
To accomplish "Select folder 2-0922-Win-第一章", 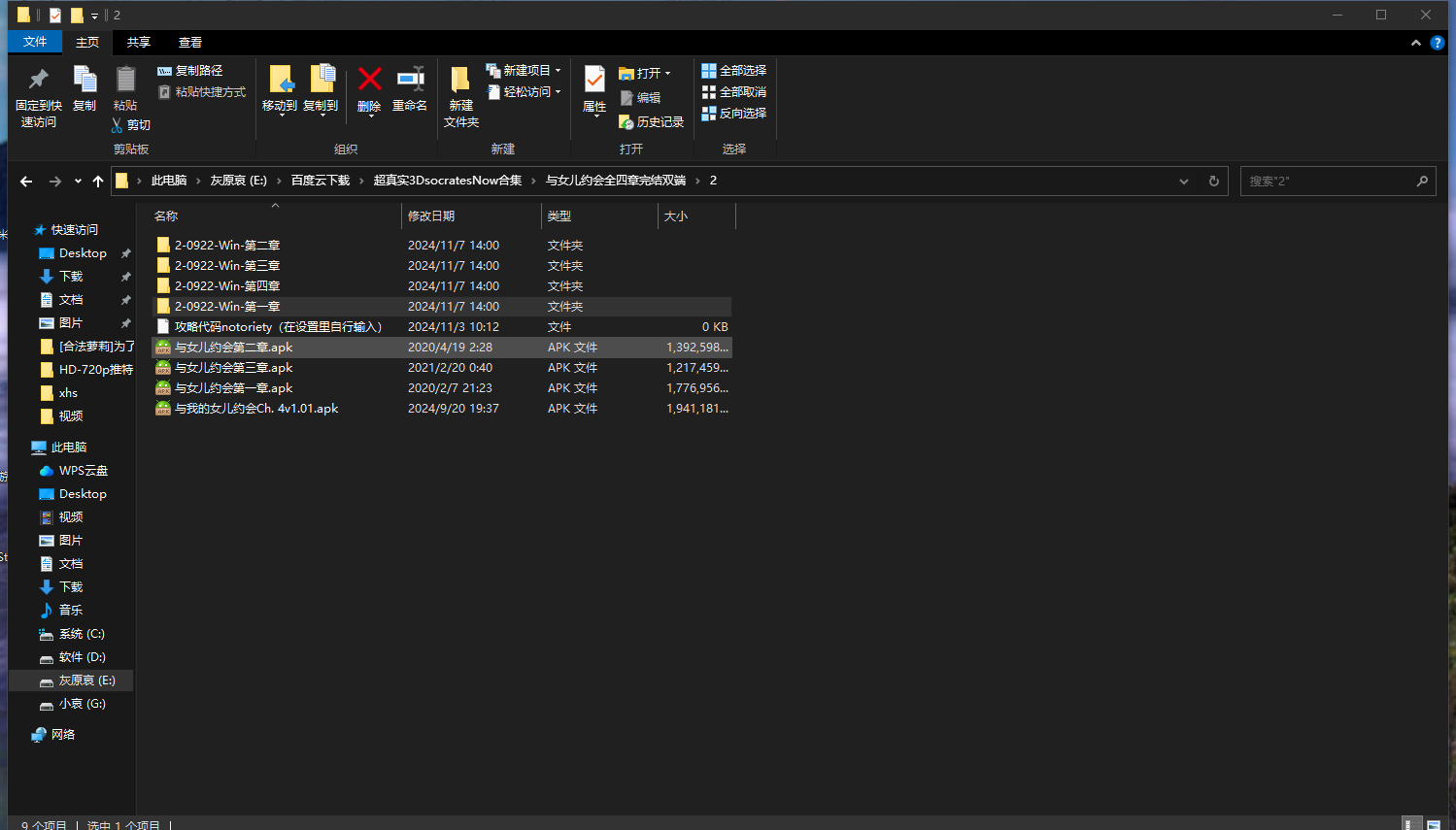I will click(442, 307).
